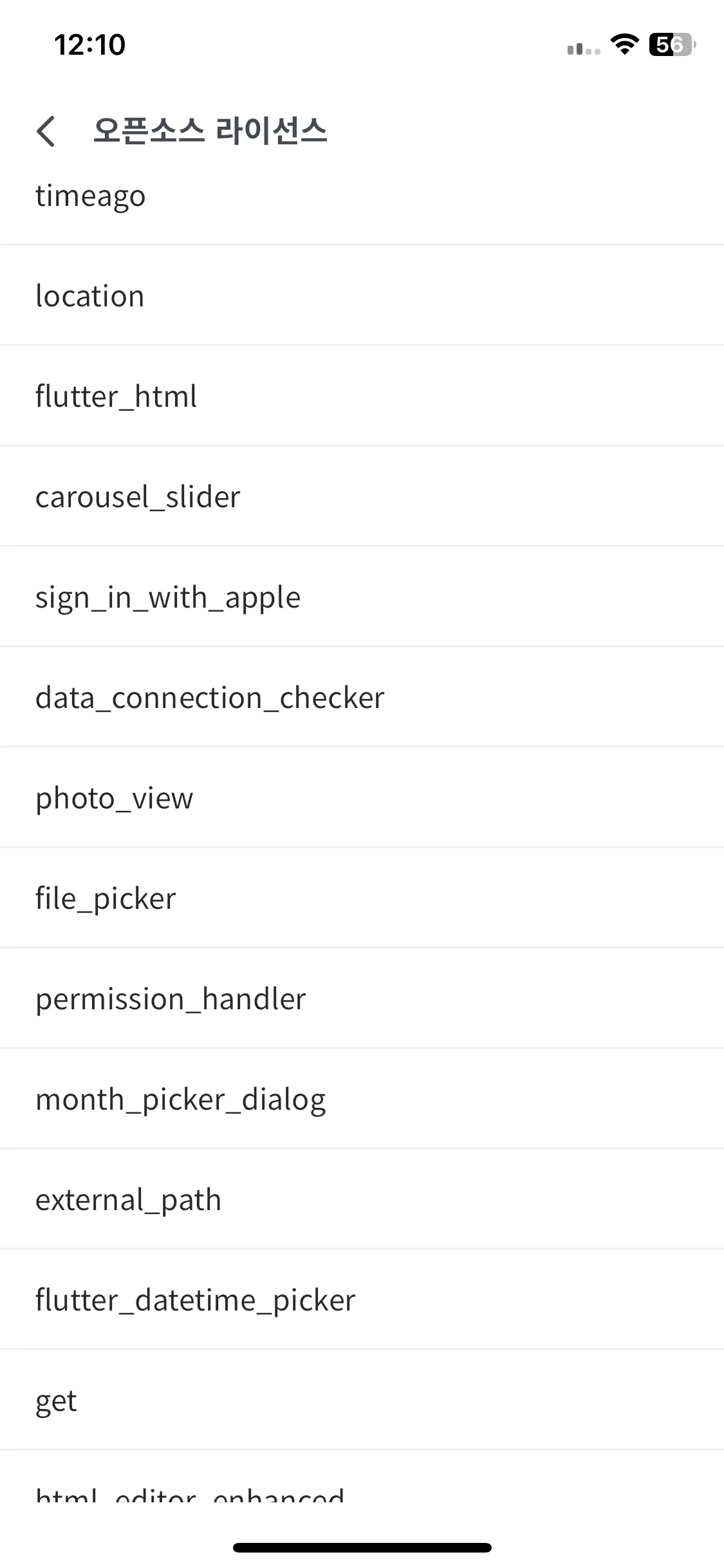The height and width of the screenshot is (1568, 724).
Task: Open permission_handler license
Action: click(362, 998)
